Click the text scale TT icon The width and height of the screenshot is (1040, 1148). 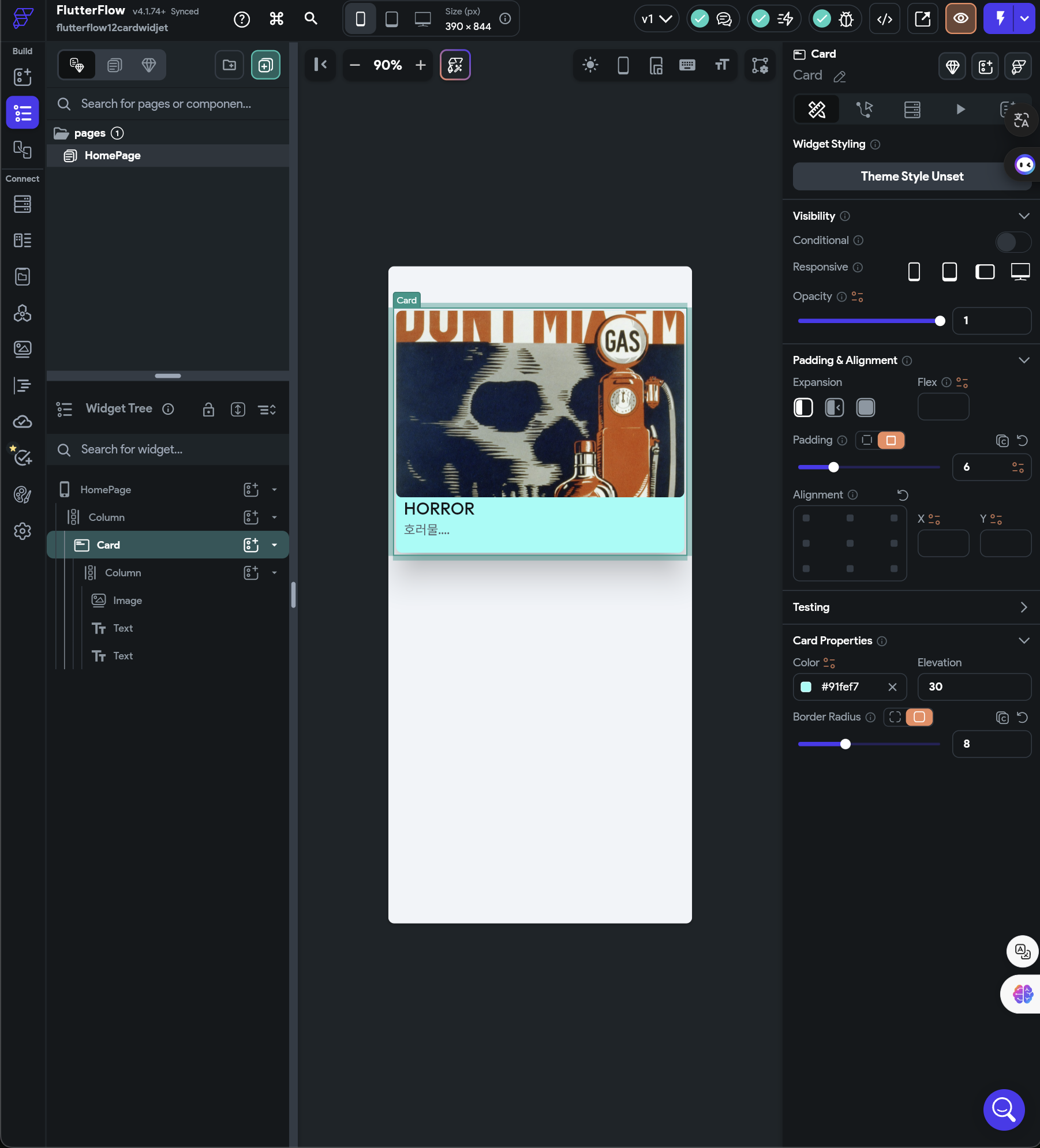click(722, 65)
